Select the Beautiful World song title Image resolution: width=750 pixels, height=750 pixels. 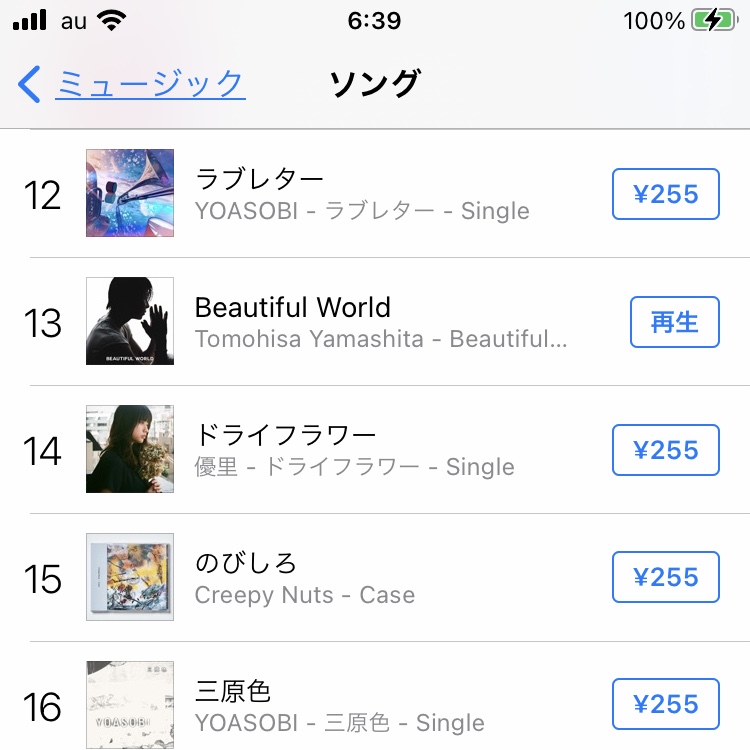tap(293, 307)
